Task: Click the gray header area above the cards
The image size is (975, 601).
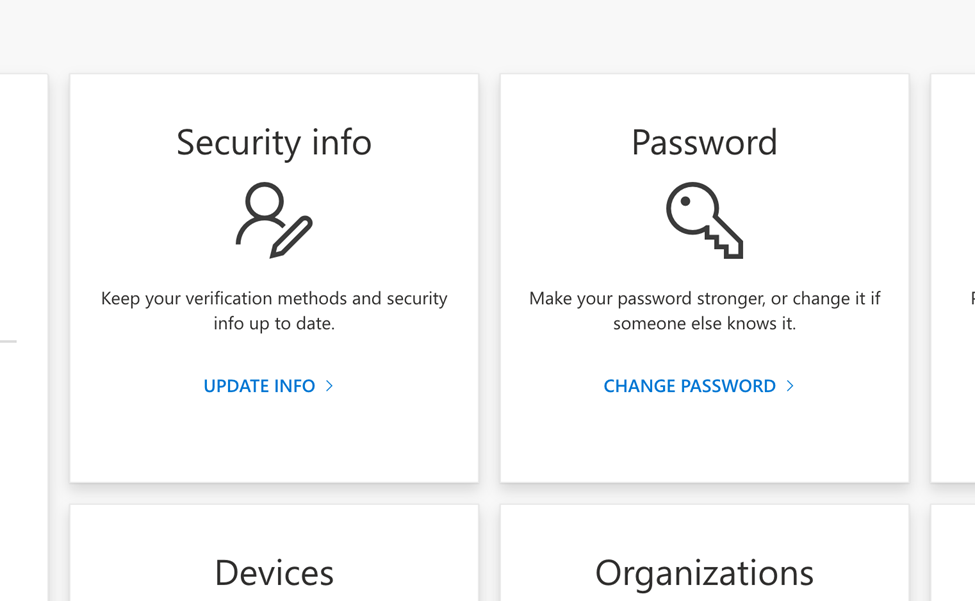Action: (x=487, y=35)
